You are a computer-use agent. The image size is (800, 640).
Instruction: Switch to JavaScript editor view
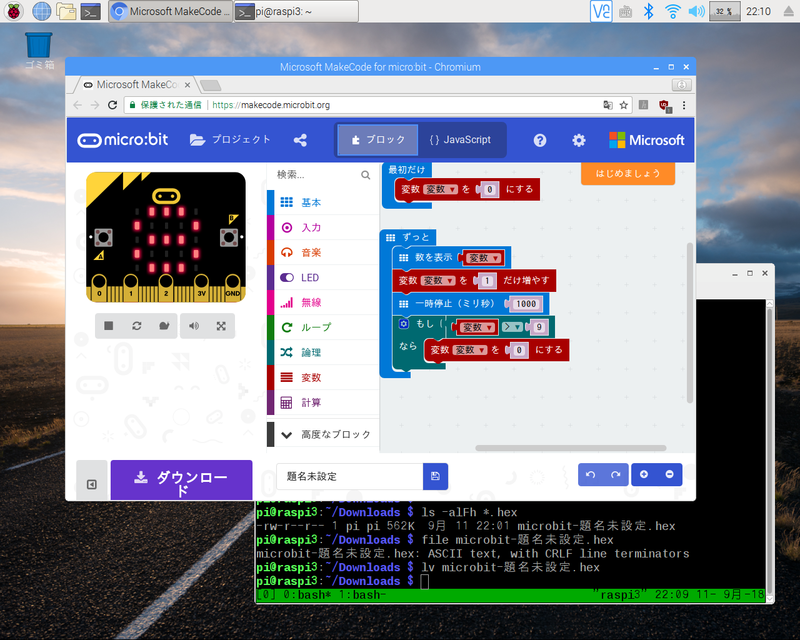point(460,139)
